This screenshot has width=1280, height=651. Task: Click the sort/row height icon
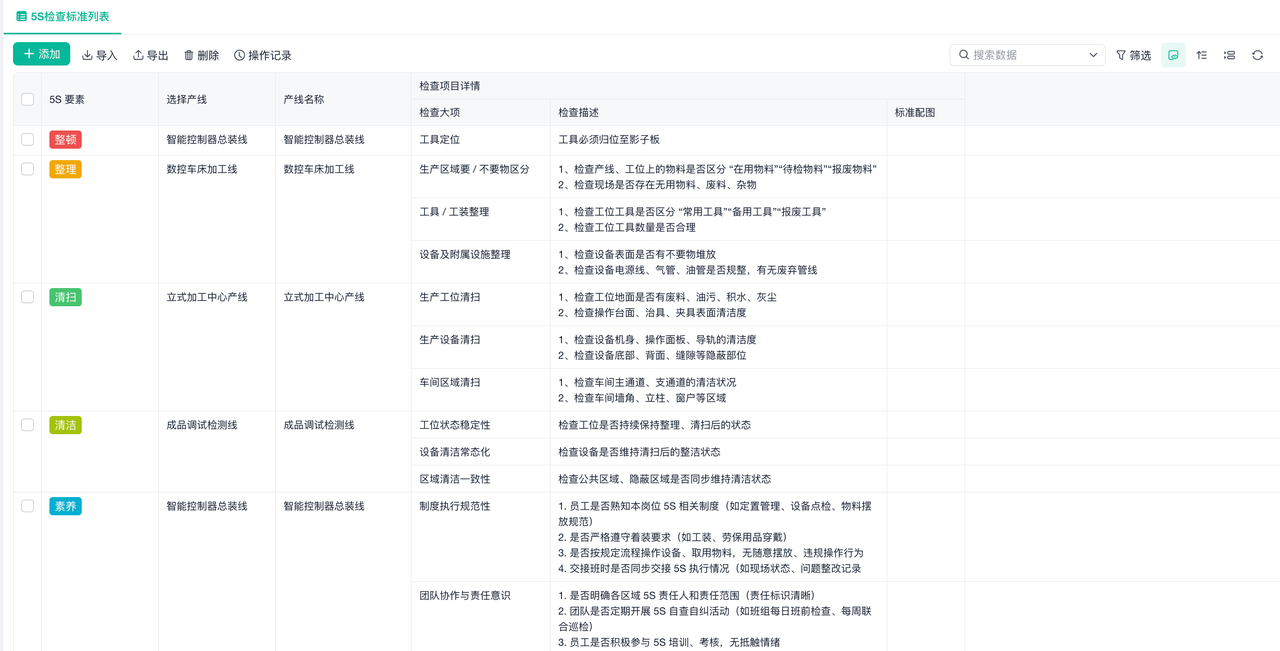(x=1202, y=55)
